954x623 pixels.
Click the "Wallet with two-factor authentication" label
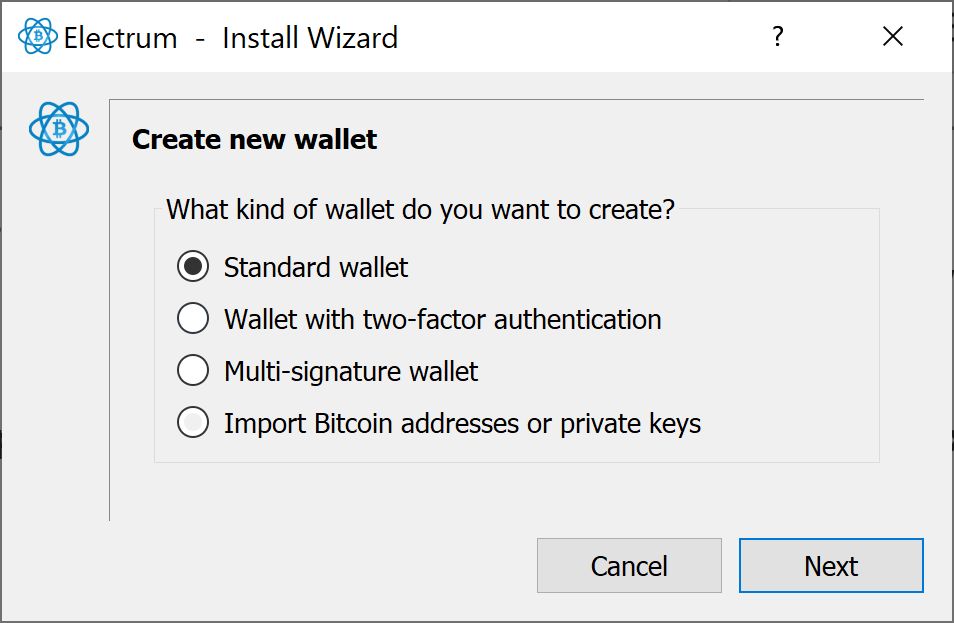442,319
